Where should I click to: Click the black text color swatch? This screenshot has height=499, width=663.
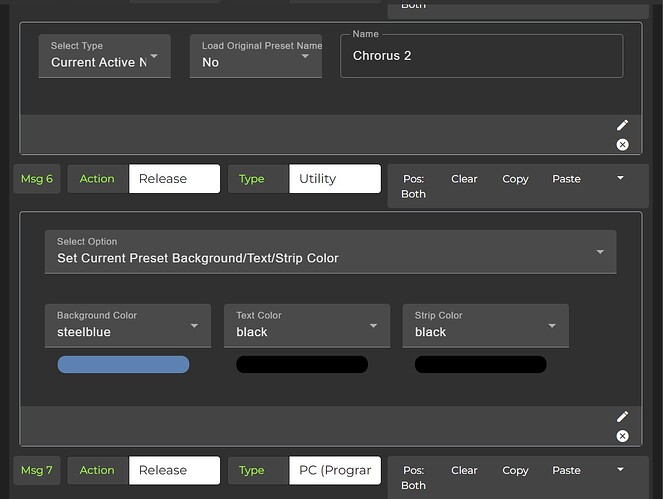pos(301,364)
